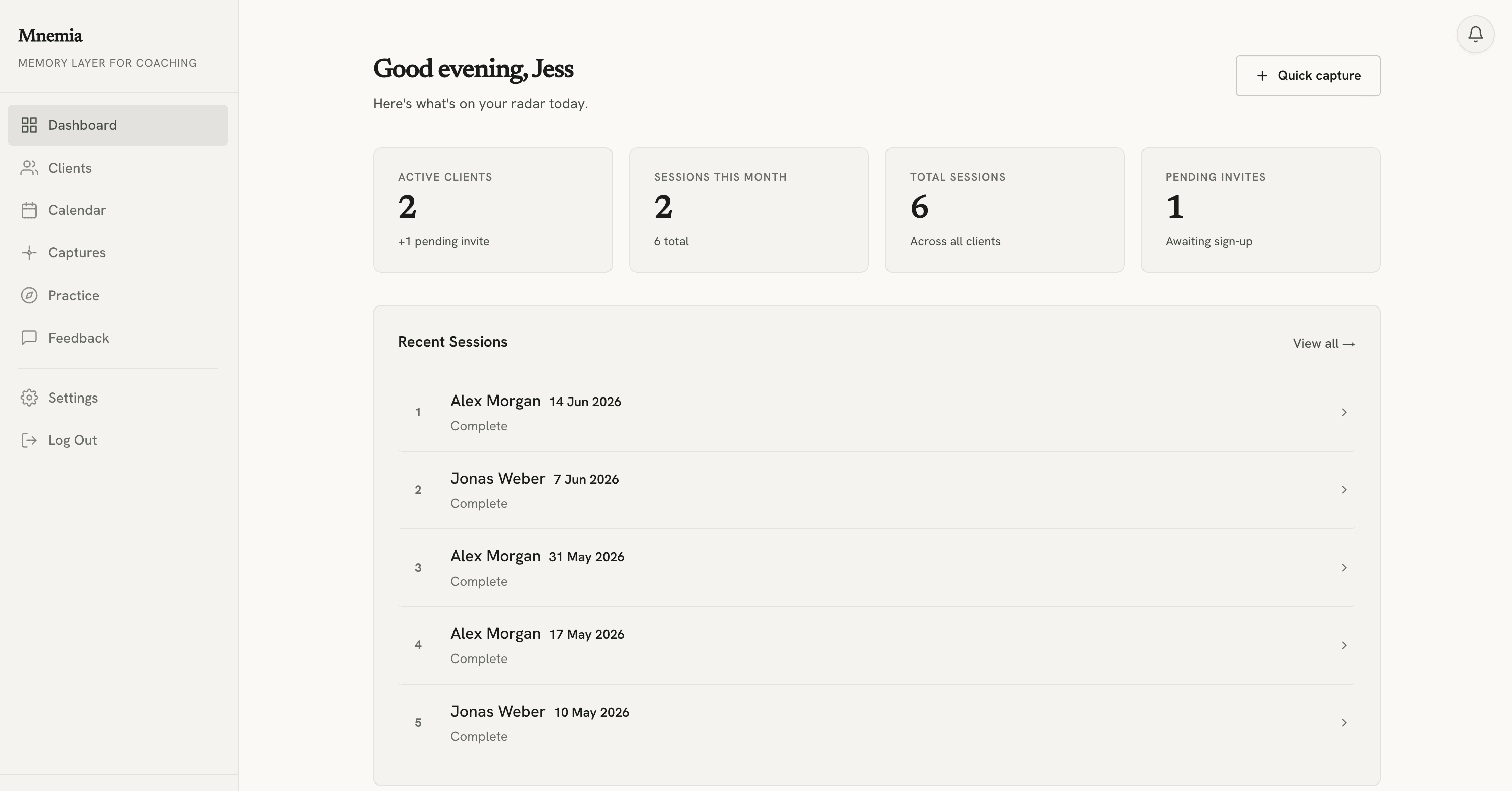Click the 'Recent Sessions' heading
This screenshot has width=1512, height=791.
(x=452, y=342)
